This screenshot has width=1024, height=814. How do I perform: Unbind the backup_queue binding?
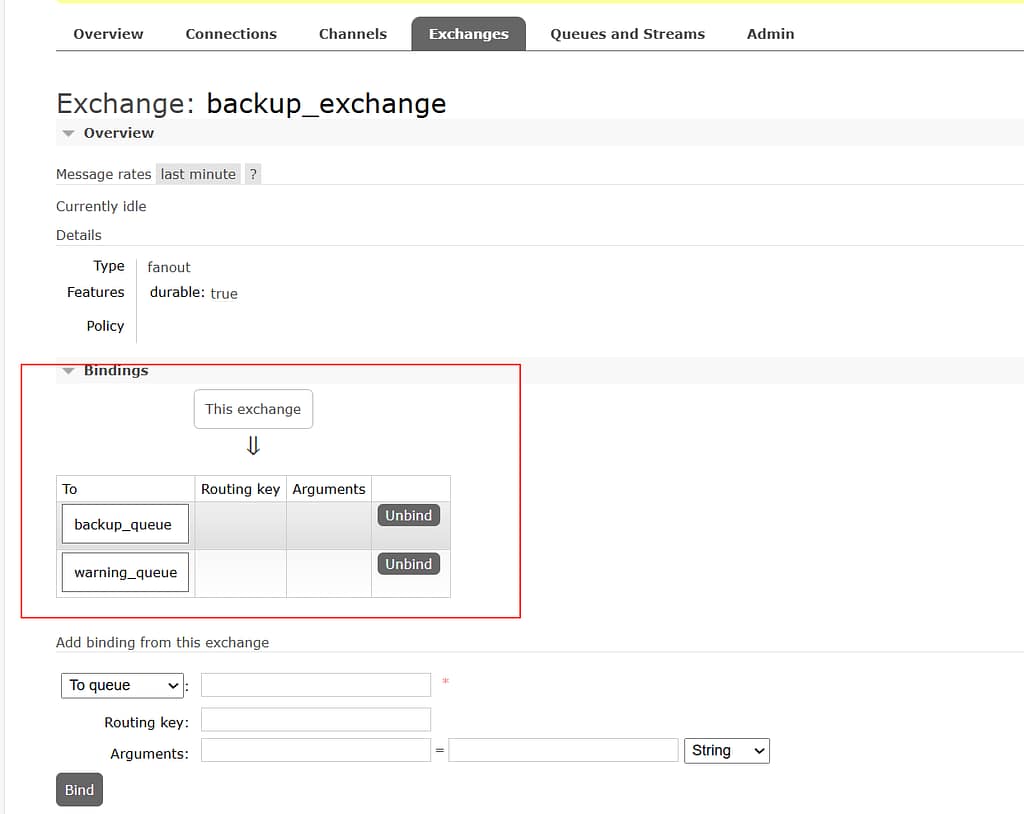point(408,516)
